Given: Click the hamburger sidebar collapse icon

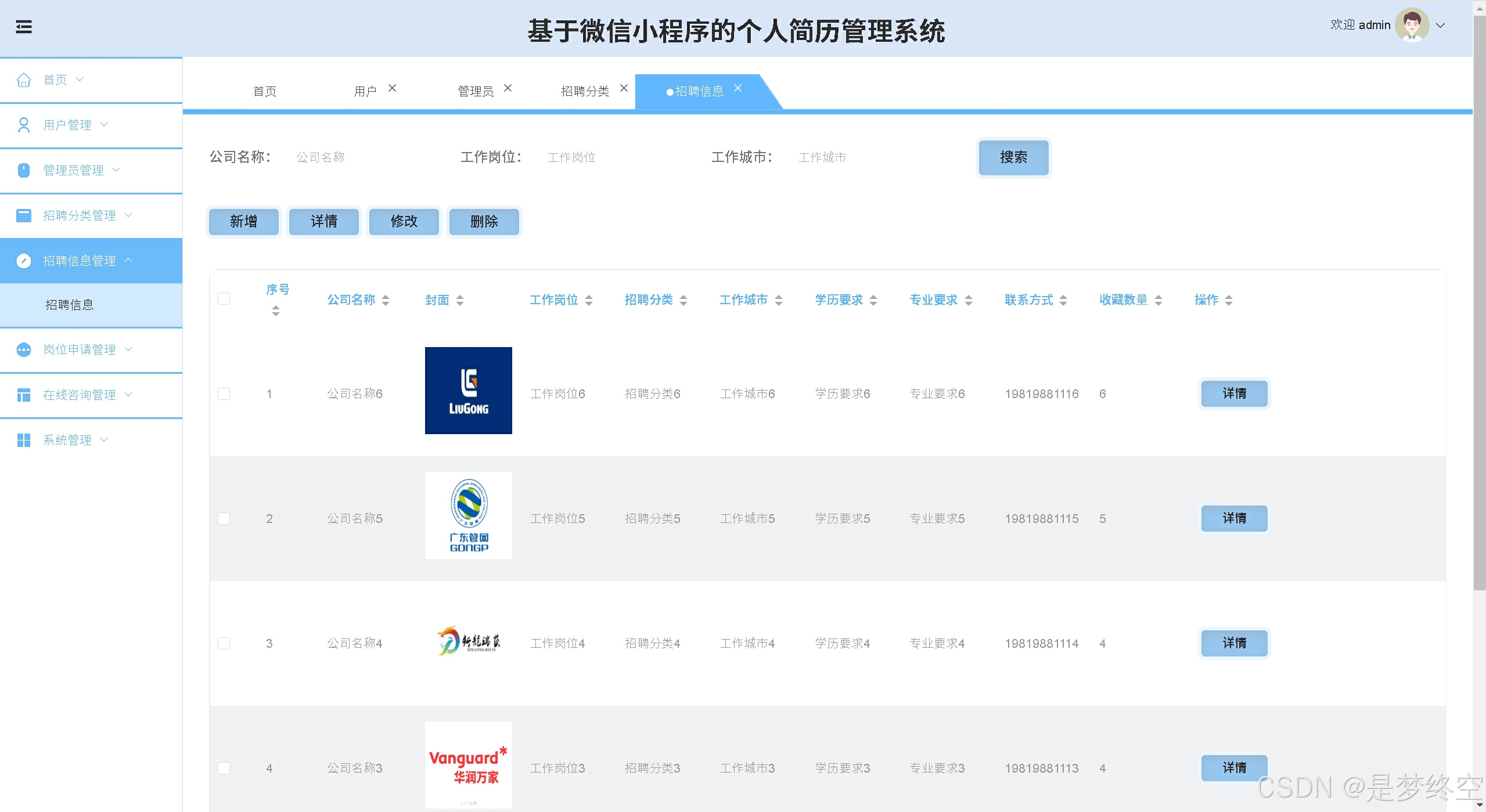Looking at the screenshot, I should point(24,27).
